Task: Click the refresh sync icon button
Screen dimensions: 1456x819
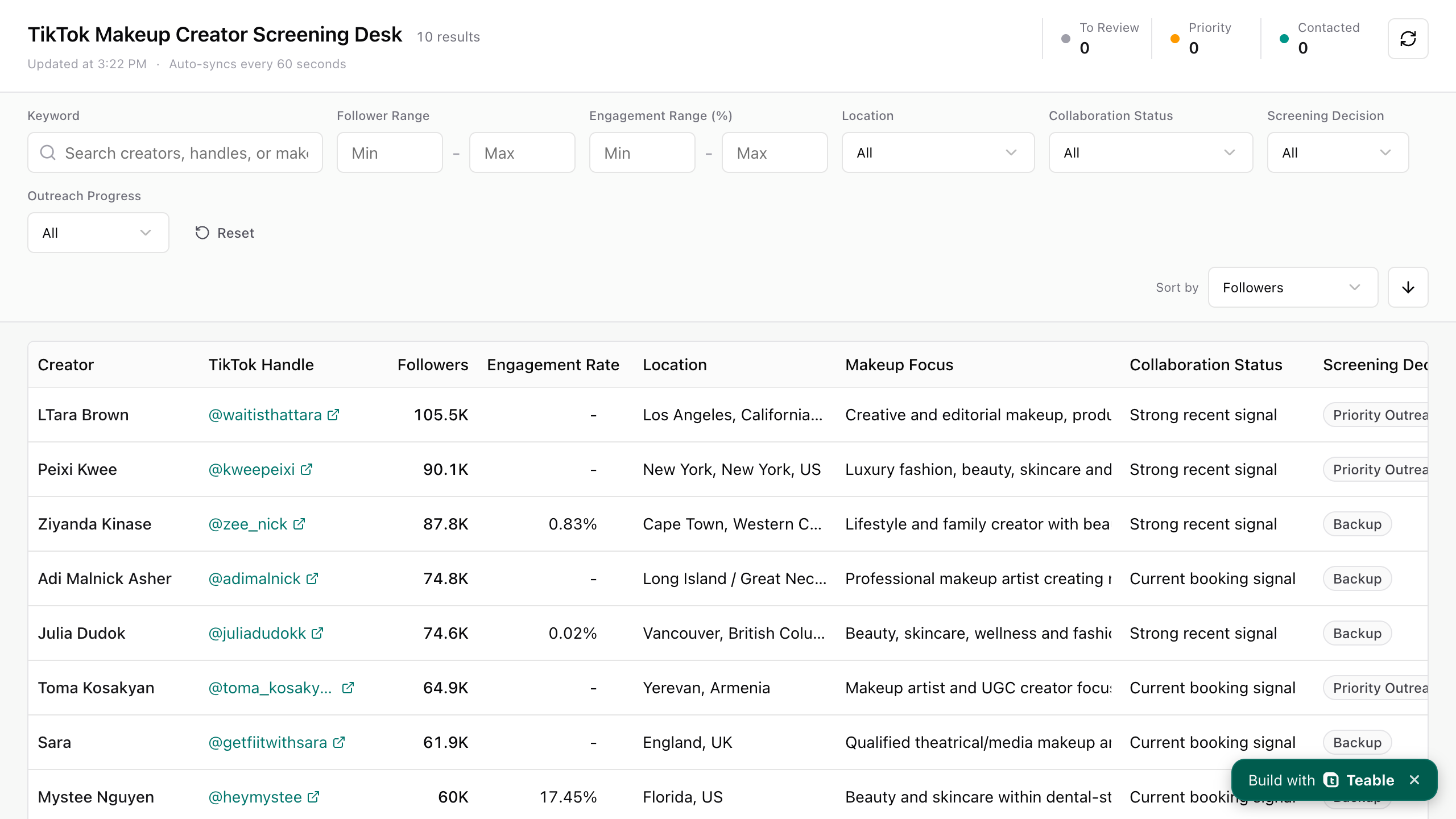Action: (1408, 39)
